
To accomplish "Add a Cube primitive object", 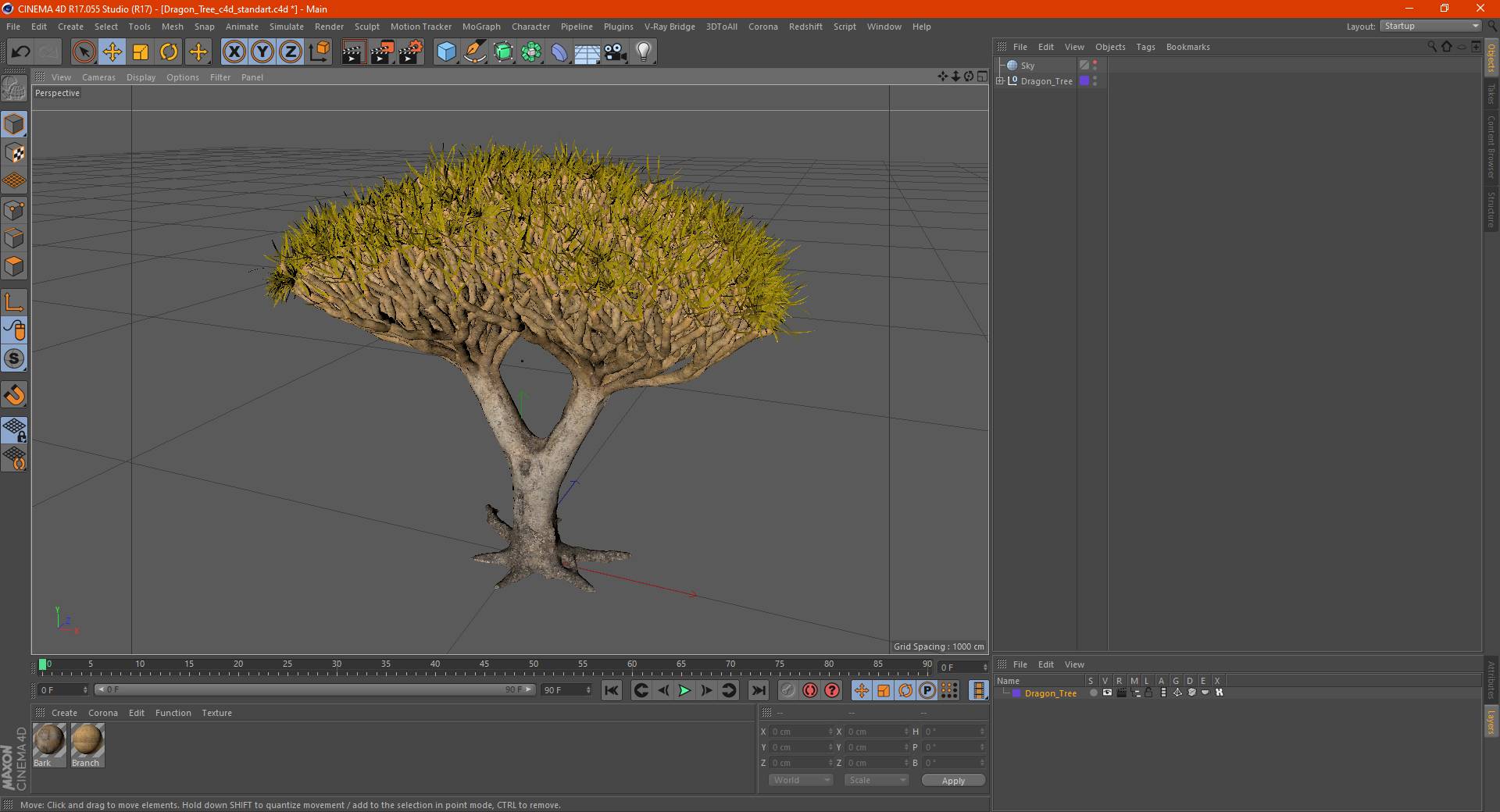I will [x=446, y=52].
